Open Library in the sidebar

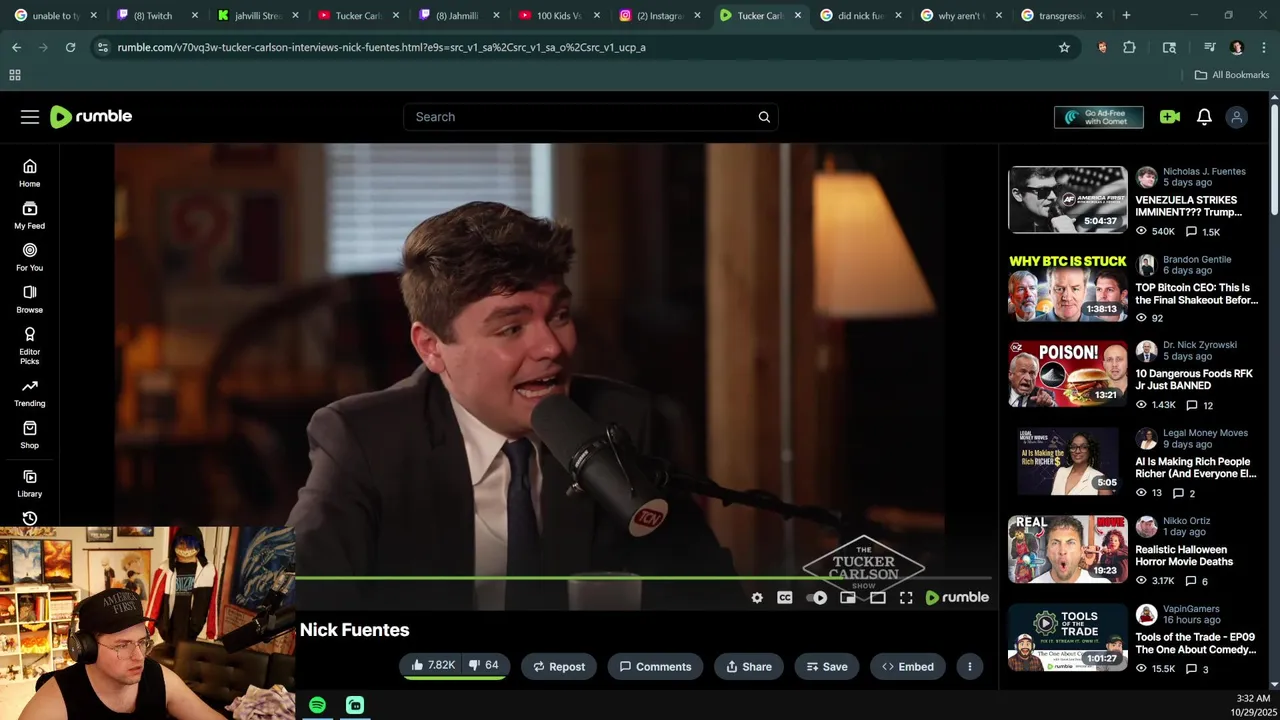tap(30, 483)
